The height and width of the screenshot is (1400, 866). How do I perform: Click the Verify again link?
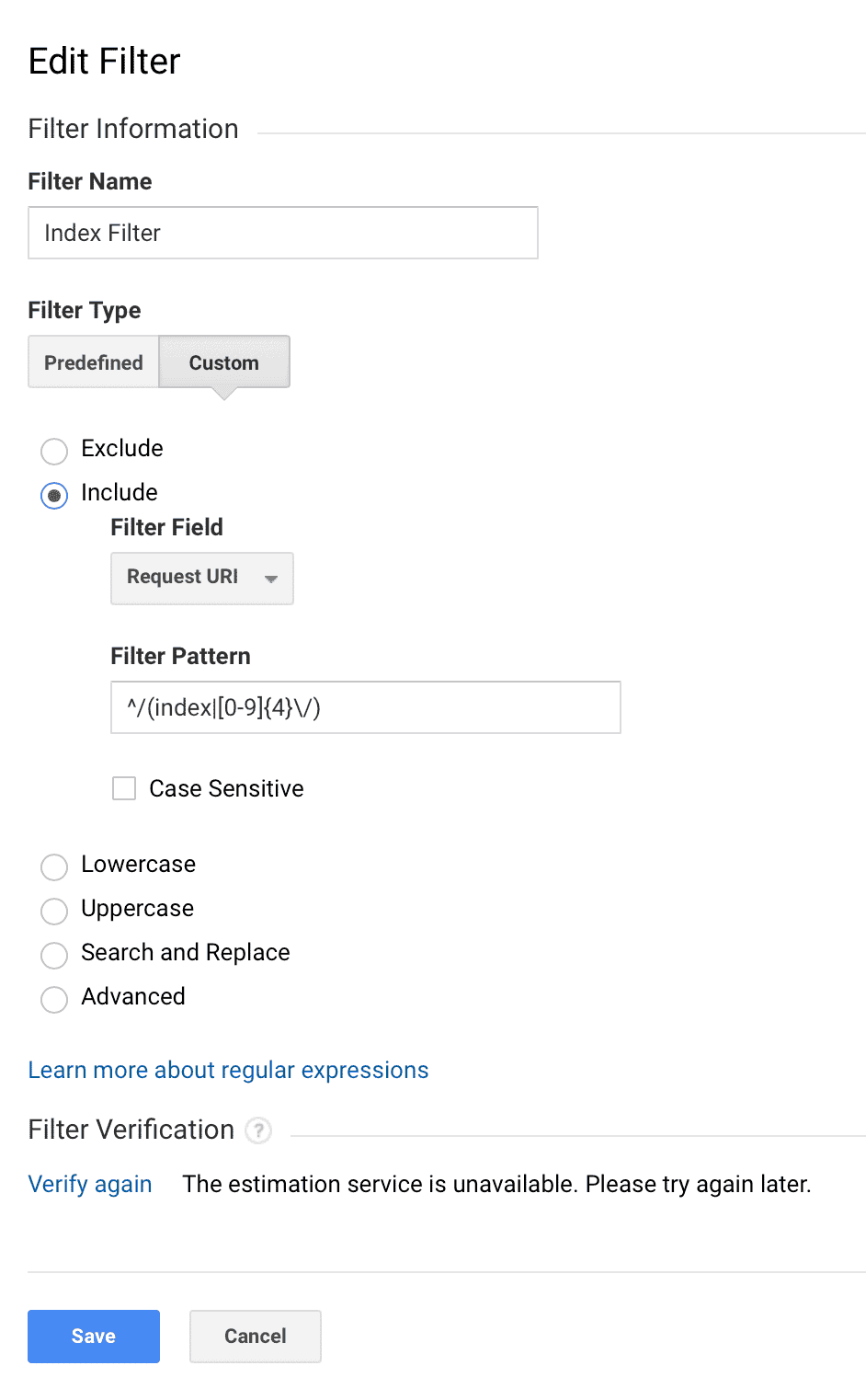pyautogui.click(x=90, y=1184)
